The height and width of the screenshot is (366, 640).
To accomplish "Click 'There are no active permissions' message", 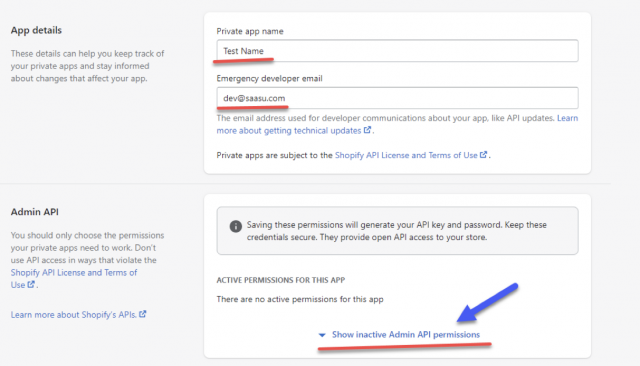I will click(x=300, y=299).
